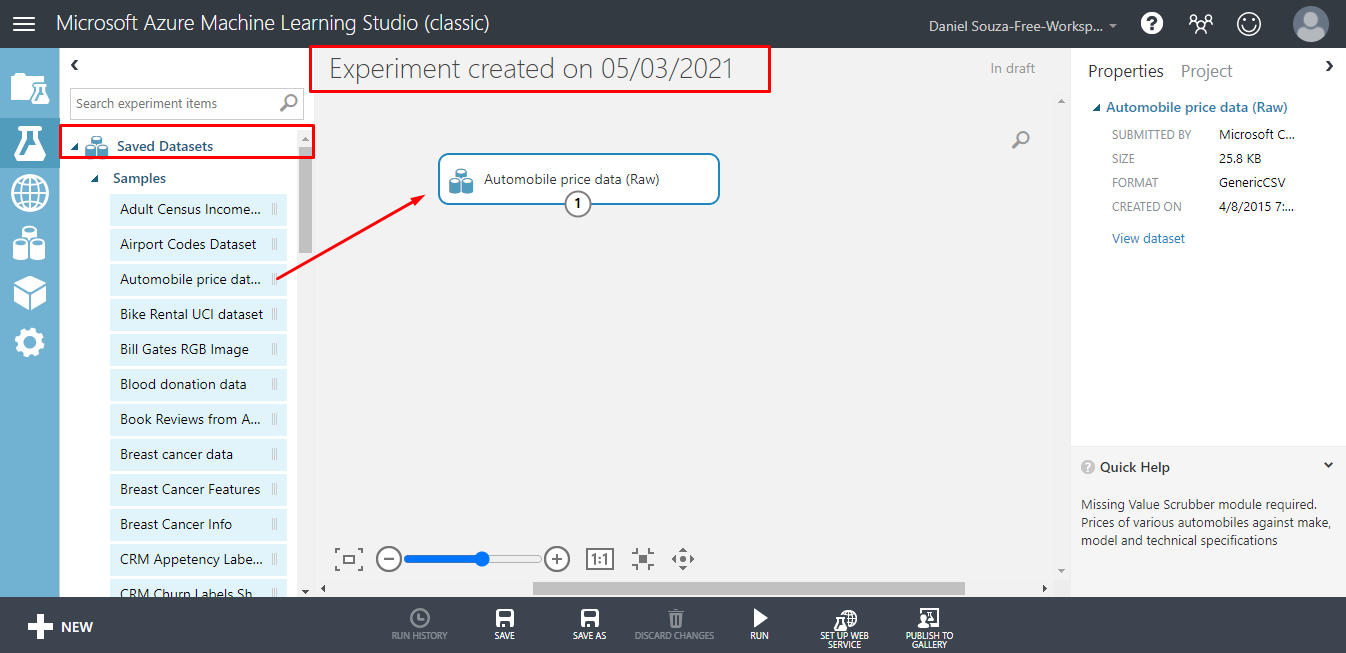The image size is (1346, 653).
Task: Click the Help question mark icon
Action: tap(1152, 23)
